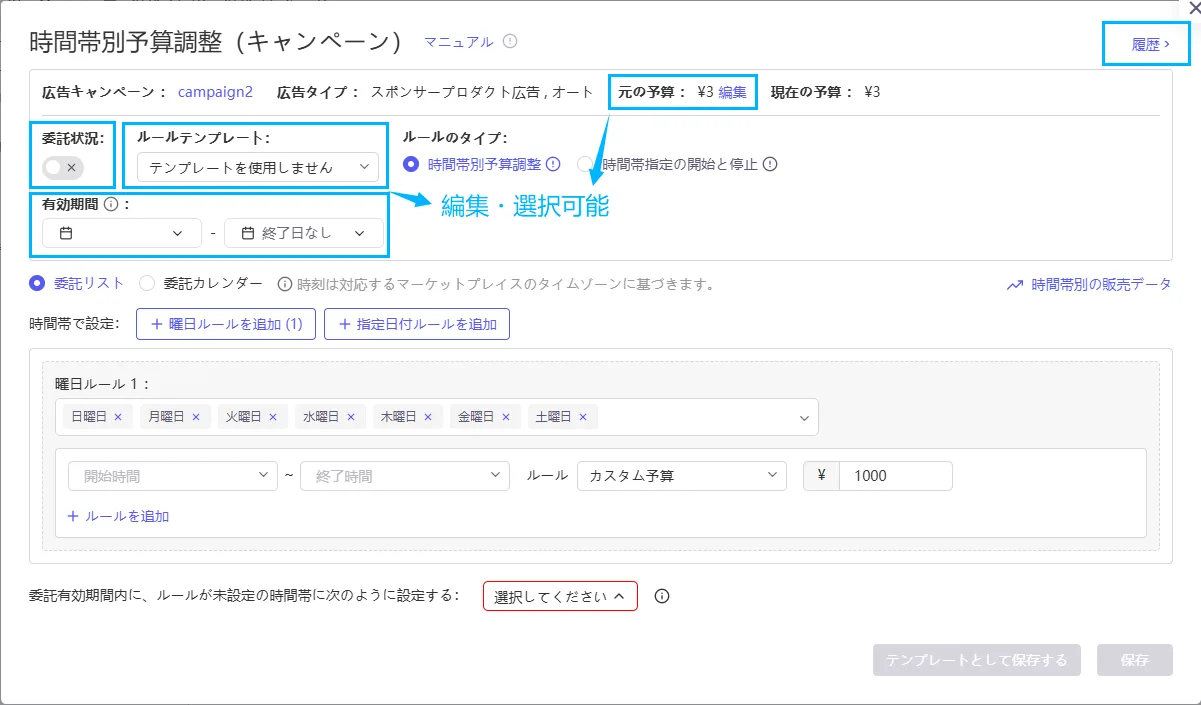The height and width of the screenshot is (705, 1201).
Task: Click info icon beside 時間帯別予算調整
Action: [x=553, y=164]
